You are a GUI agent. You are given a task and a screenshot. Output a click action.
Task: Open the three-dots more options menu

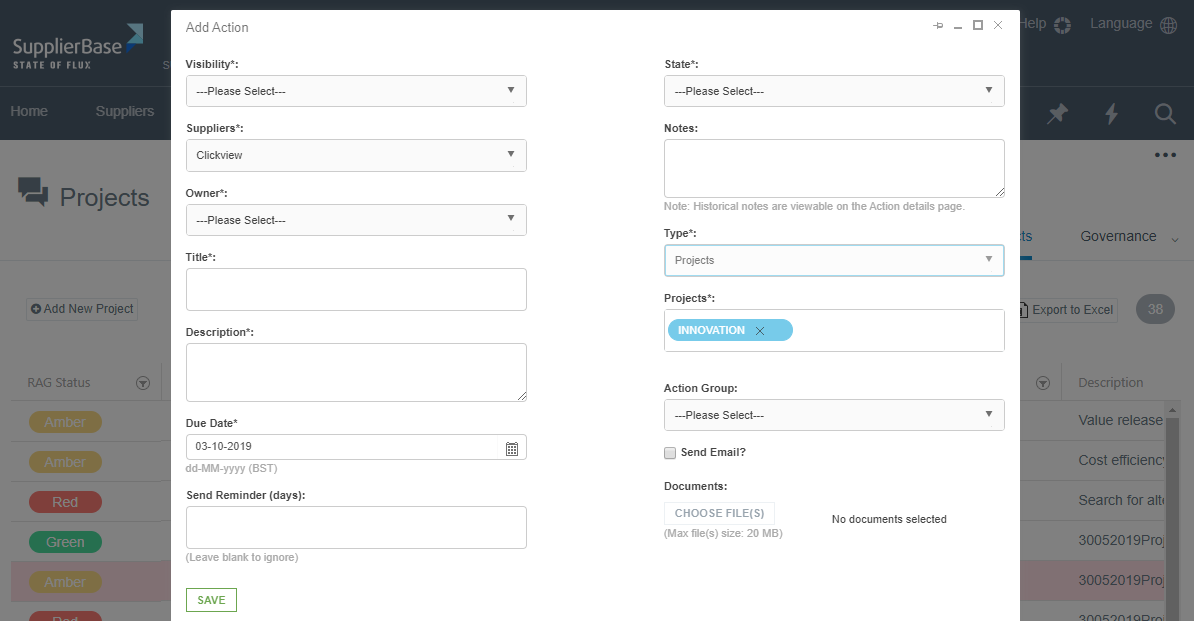tap(1164, 155)
